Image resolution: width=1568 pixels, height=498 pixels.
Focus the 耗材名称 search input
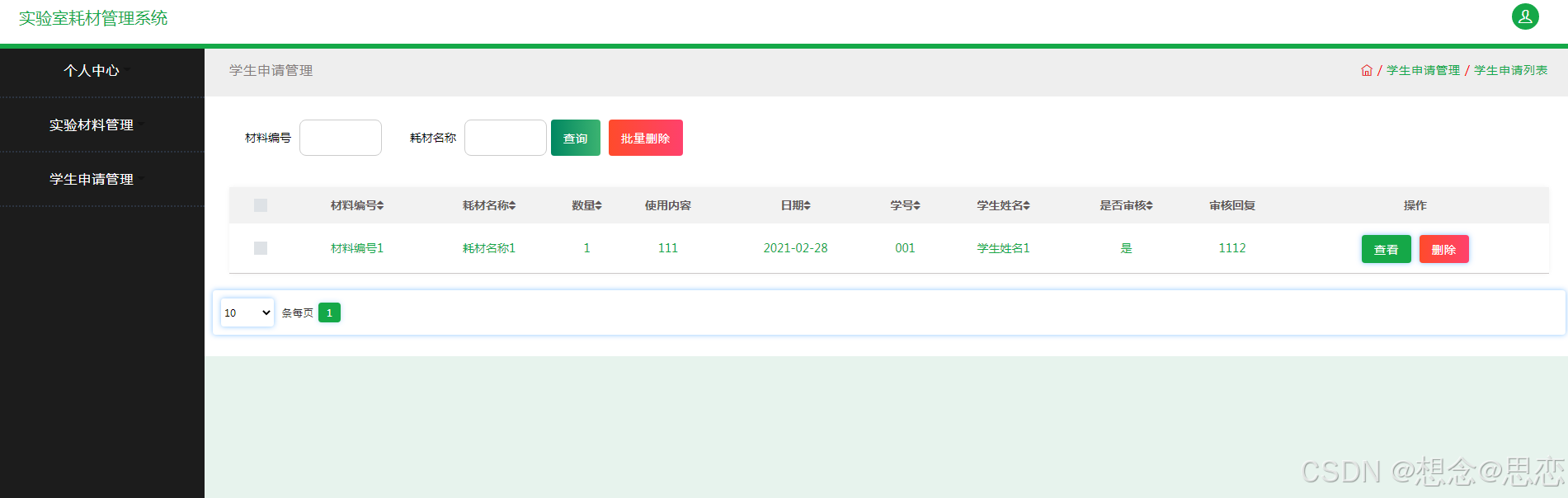(506, 138)
